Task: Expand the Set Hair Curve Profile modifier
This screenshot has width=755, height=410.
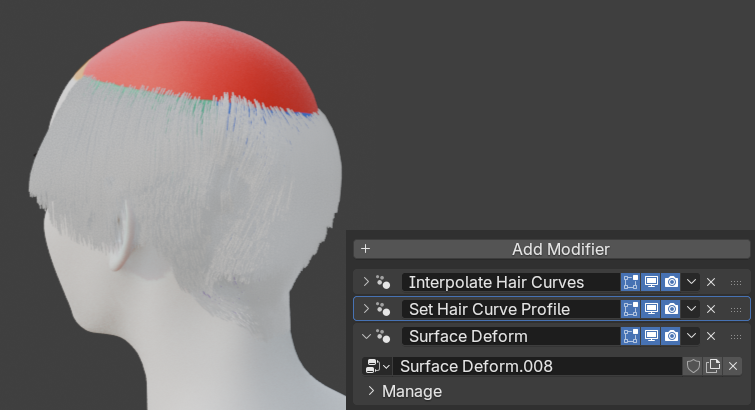Action: tap(366, 309)
